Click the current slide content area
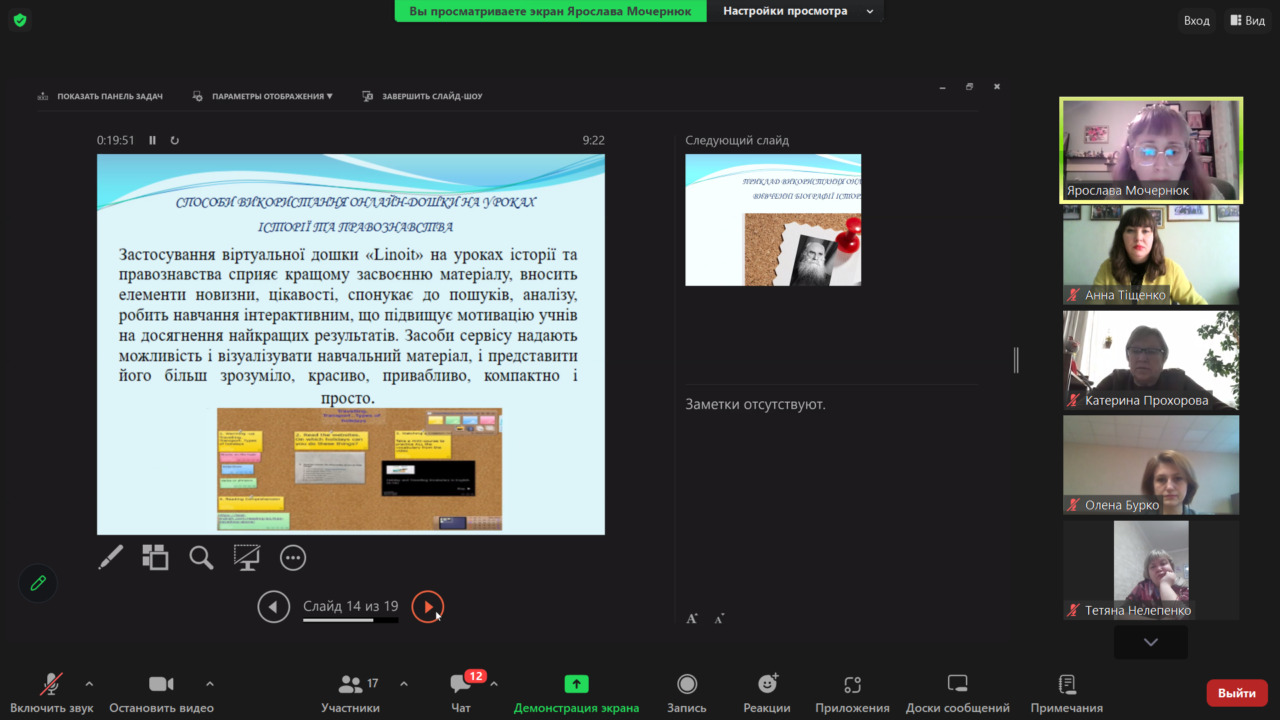1280x720 pixels. click(351, 344)
